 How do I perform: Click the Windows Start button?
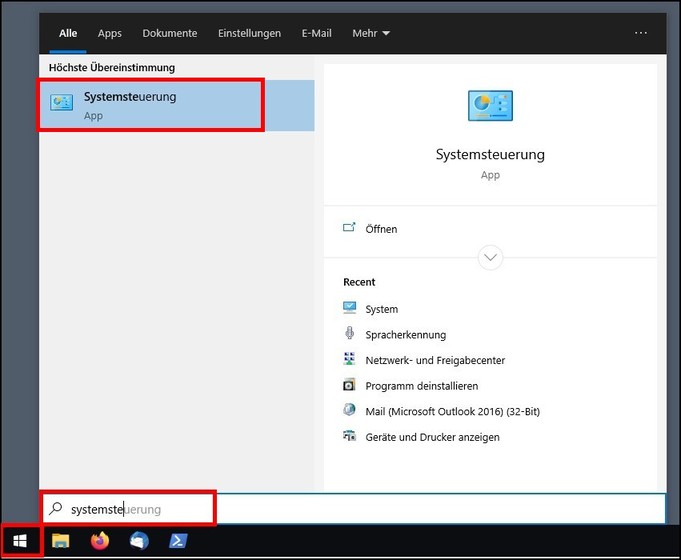(x=20, y=541)
